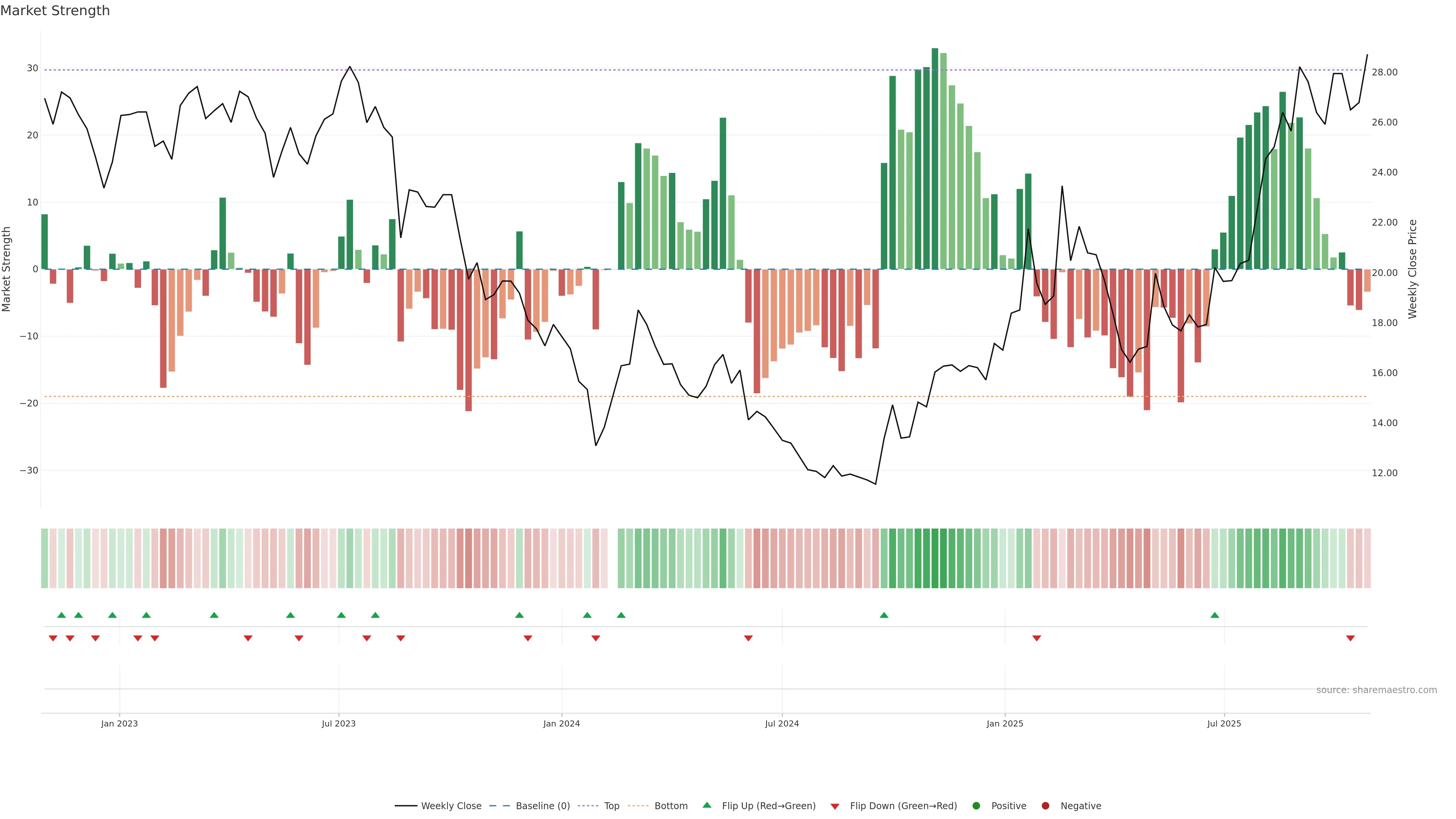Image resolution: width=1456 pixels, height=819 pixels.
Task: Click the rightmost red flip-down triangle
Action: 1350,638
